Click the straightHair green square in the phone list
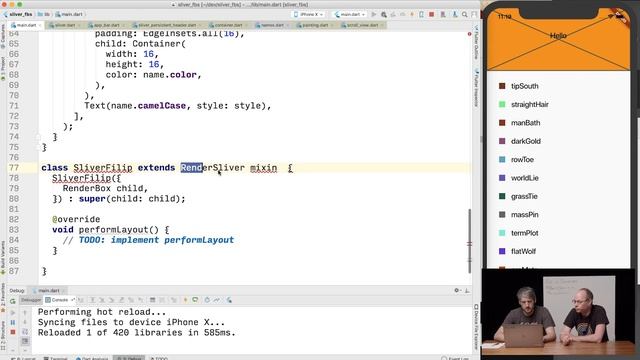640x360 pixels. [502, 104]
